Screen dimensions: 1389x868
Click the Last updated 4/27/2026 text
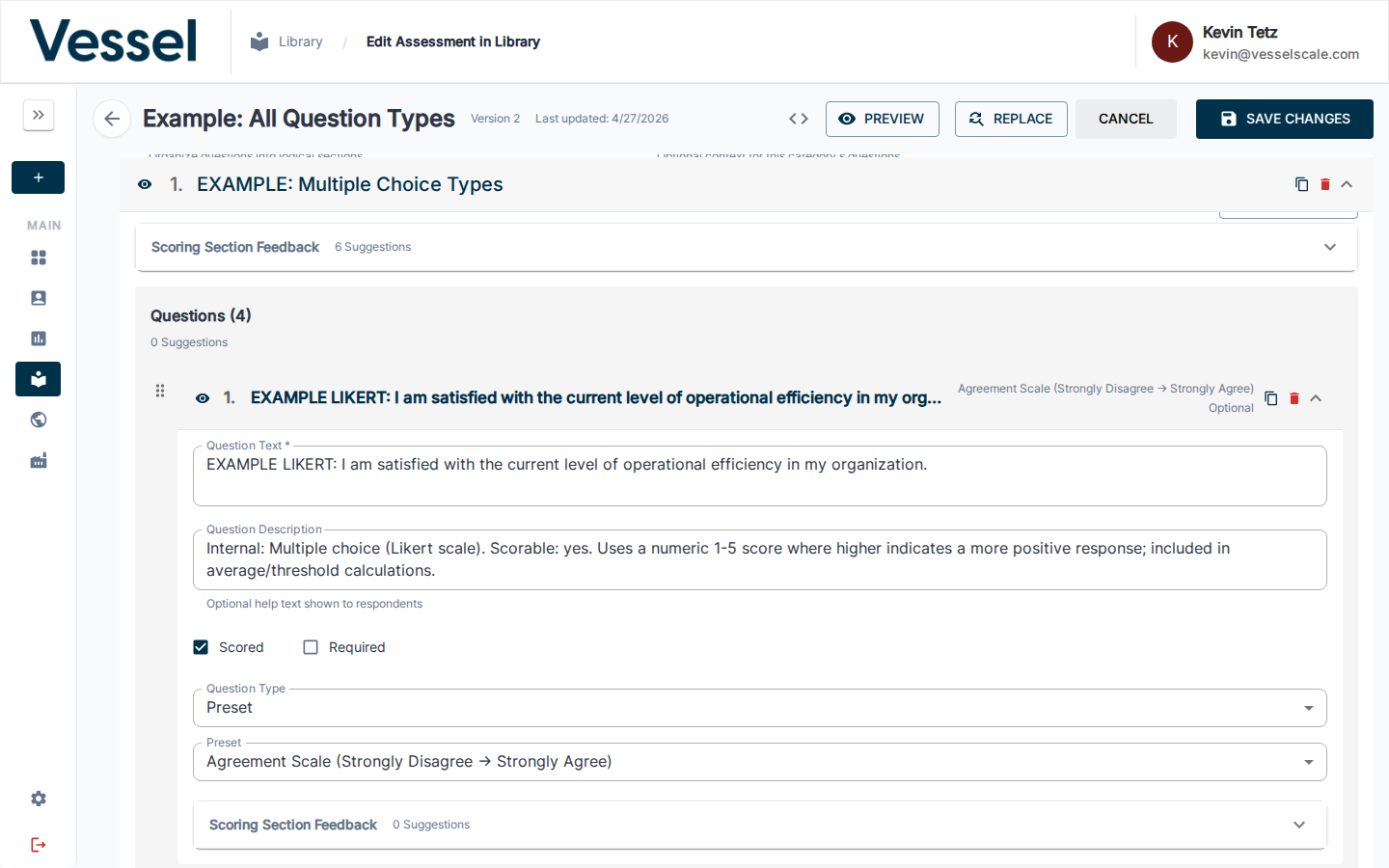tap(602, 119)
